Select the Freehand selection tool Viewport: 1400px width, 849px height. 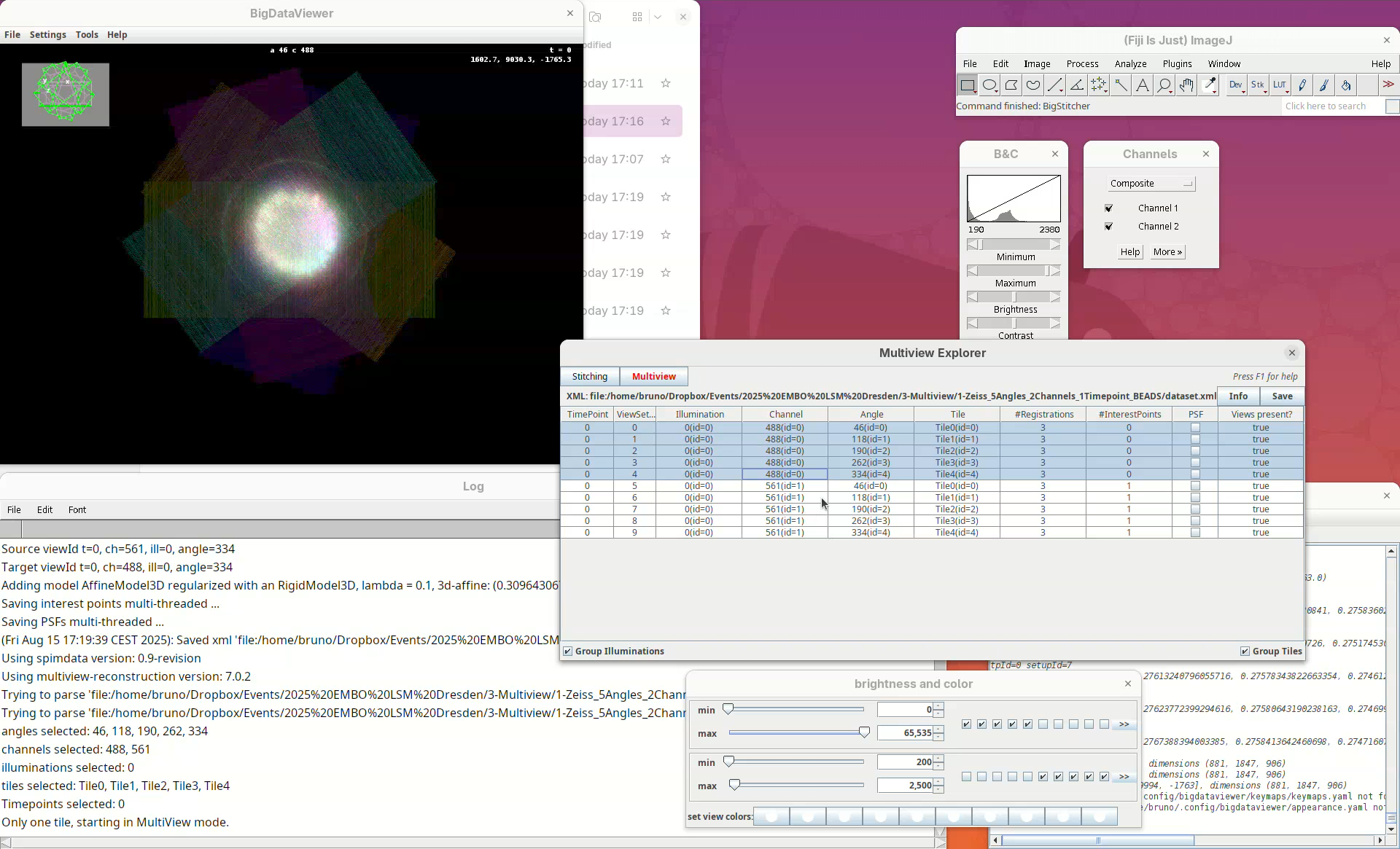tap(1033, 85)
